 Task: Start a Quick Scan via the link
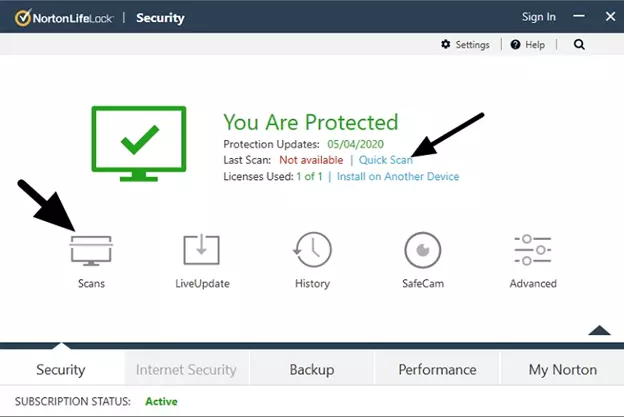385,160
